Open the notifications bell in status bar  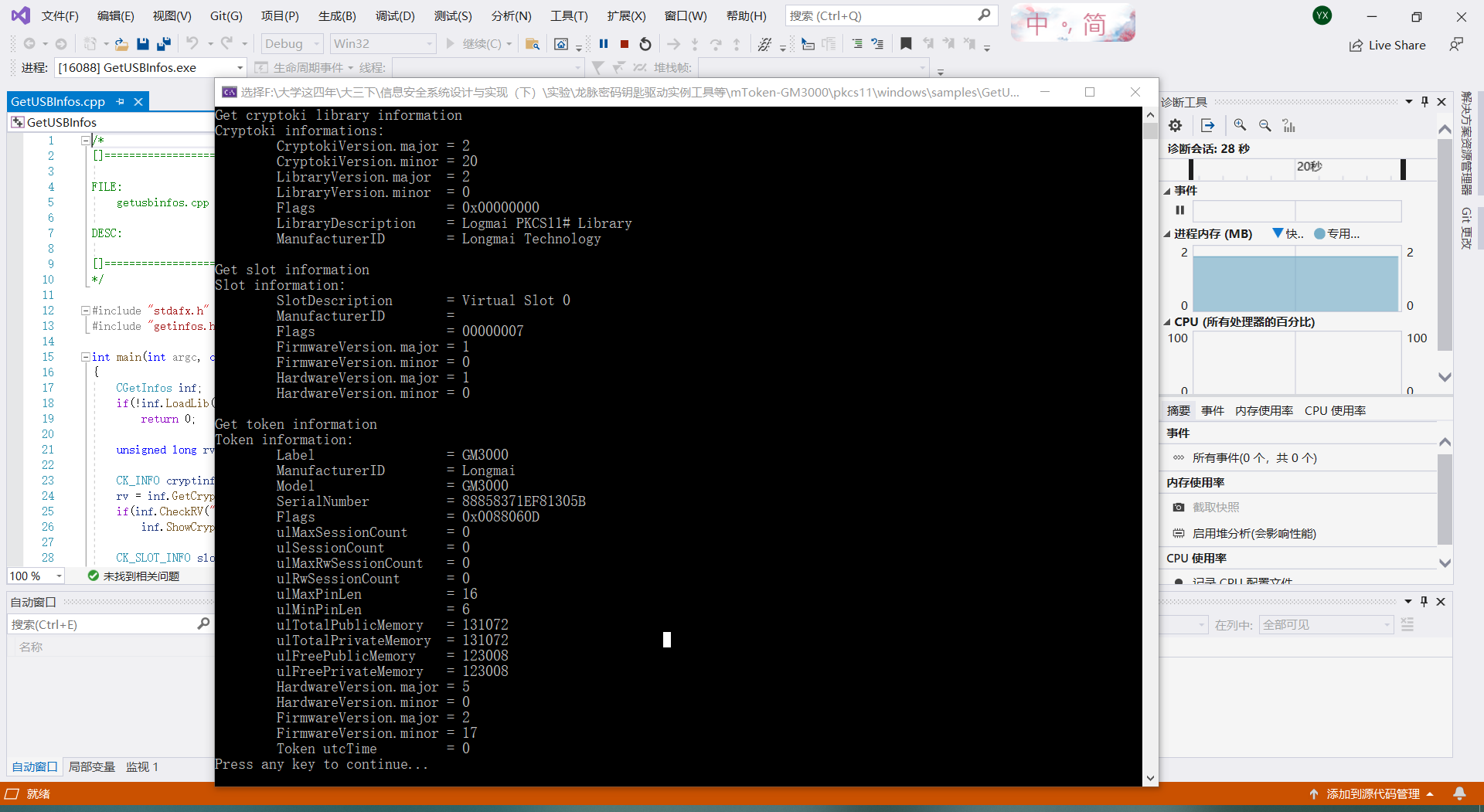coord(1459,793)
